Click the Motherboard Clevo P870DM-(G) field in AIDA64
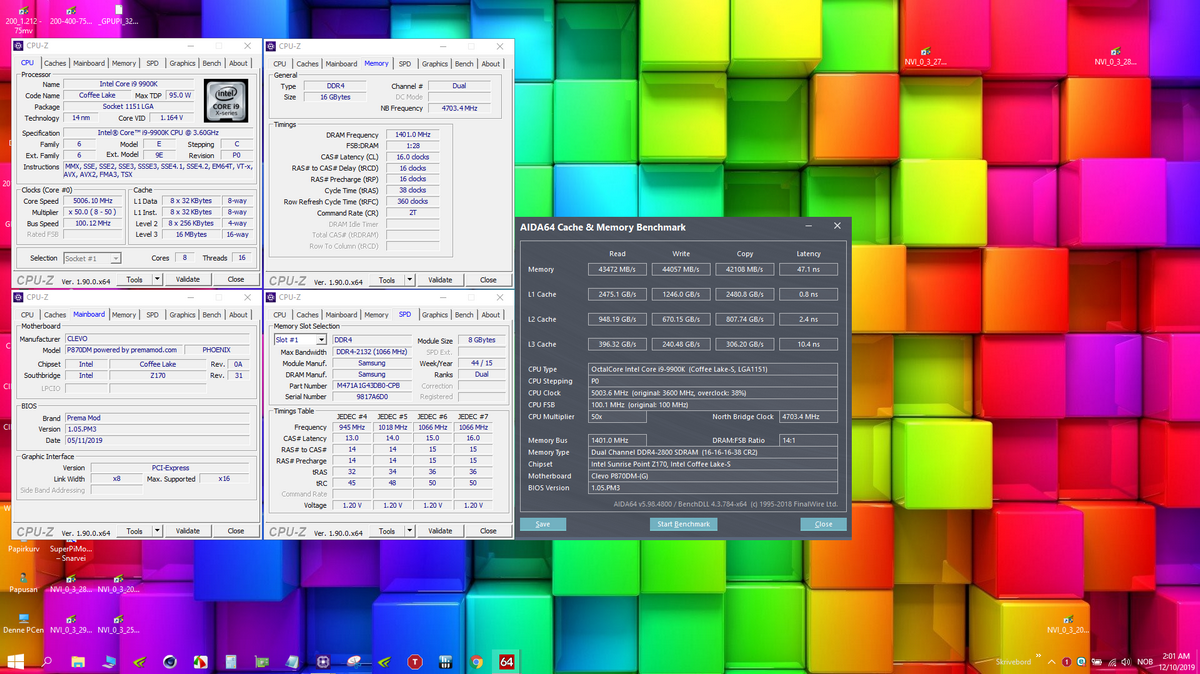 (714, 476)
